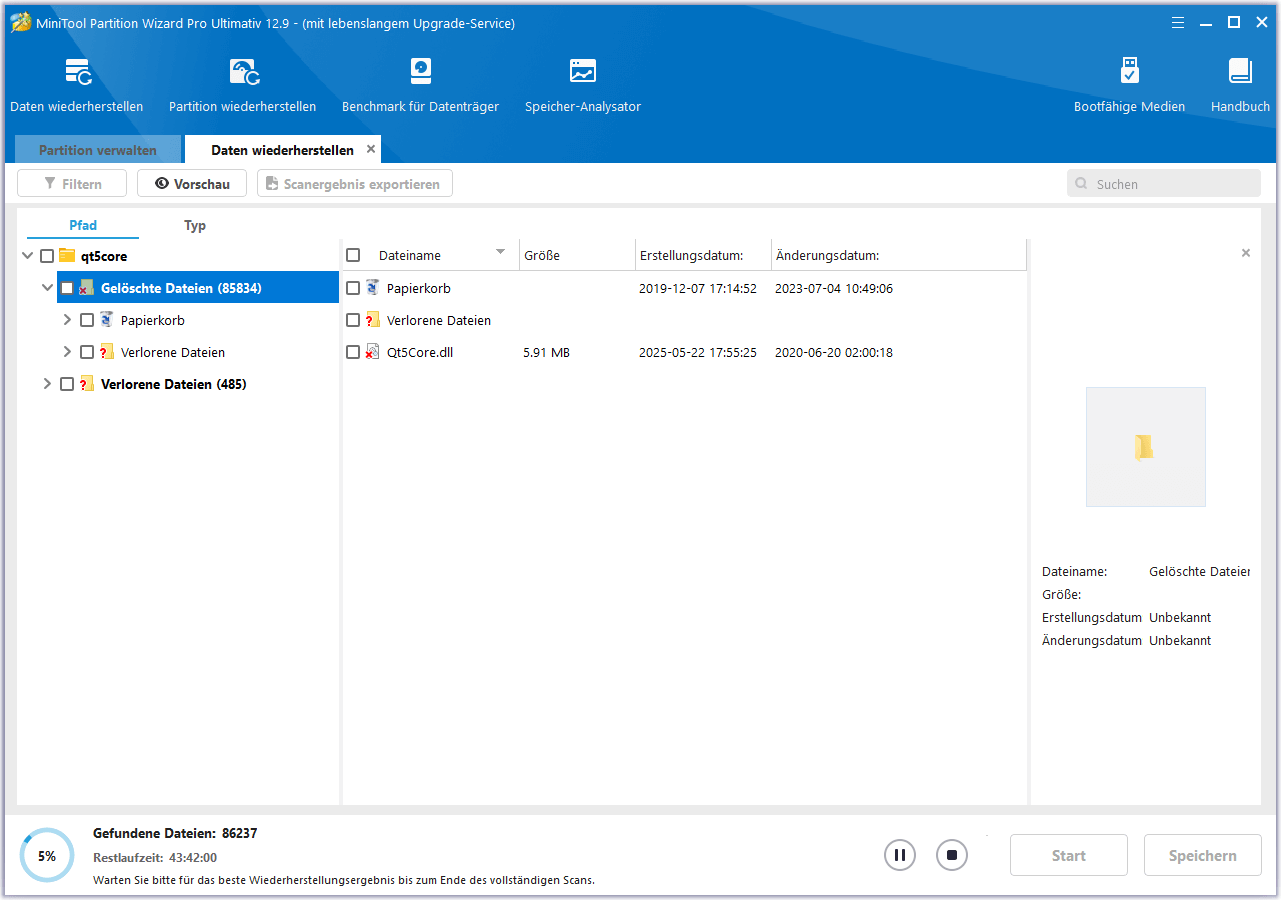The height and width of the screenshot is (900, 1281).
Task: Open Partition wiederherstellen tool
Action: [243, 85]
